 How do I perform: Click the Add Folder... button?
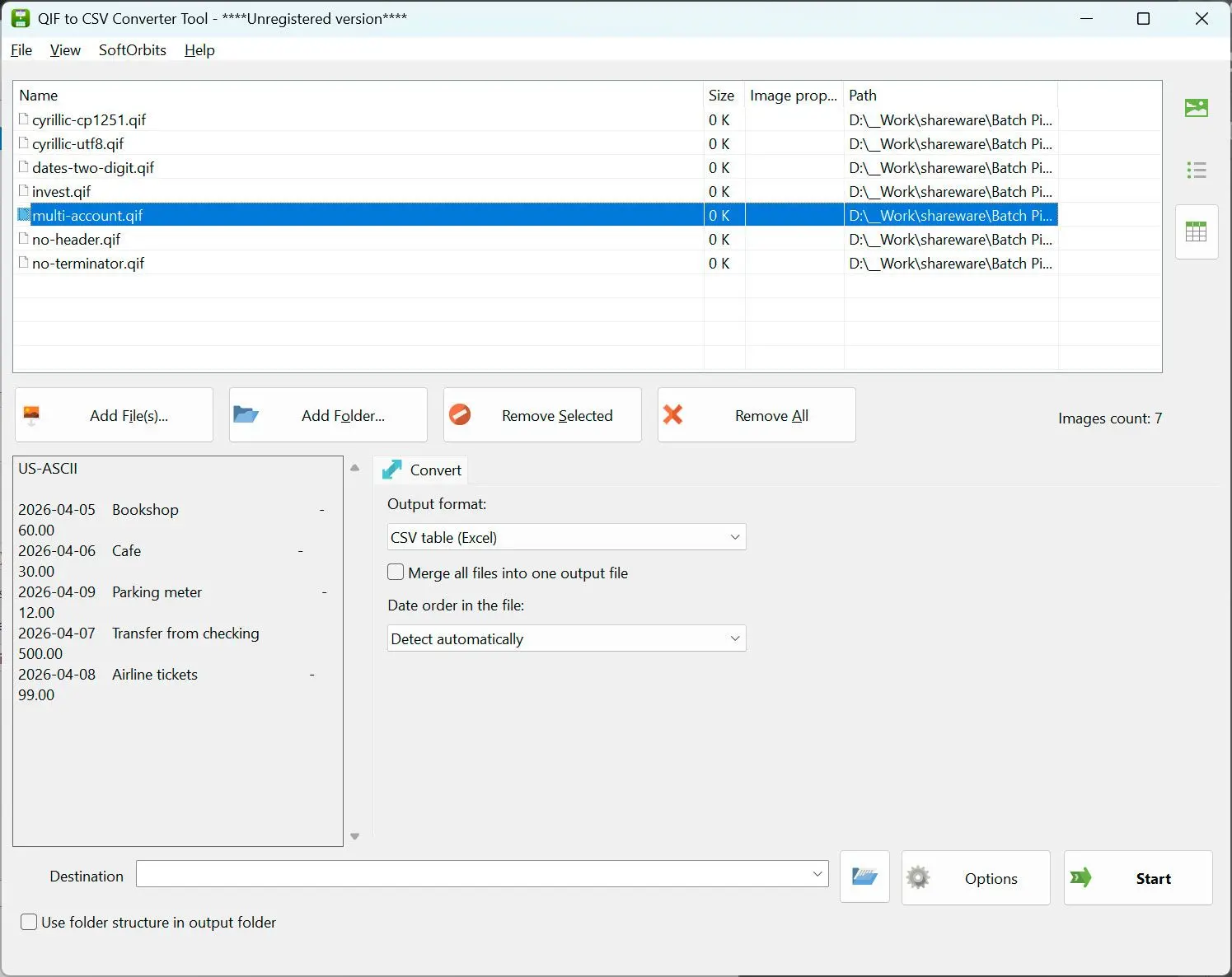pos(328,415)
